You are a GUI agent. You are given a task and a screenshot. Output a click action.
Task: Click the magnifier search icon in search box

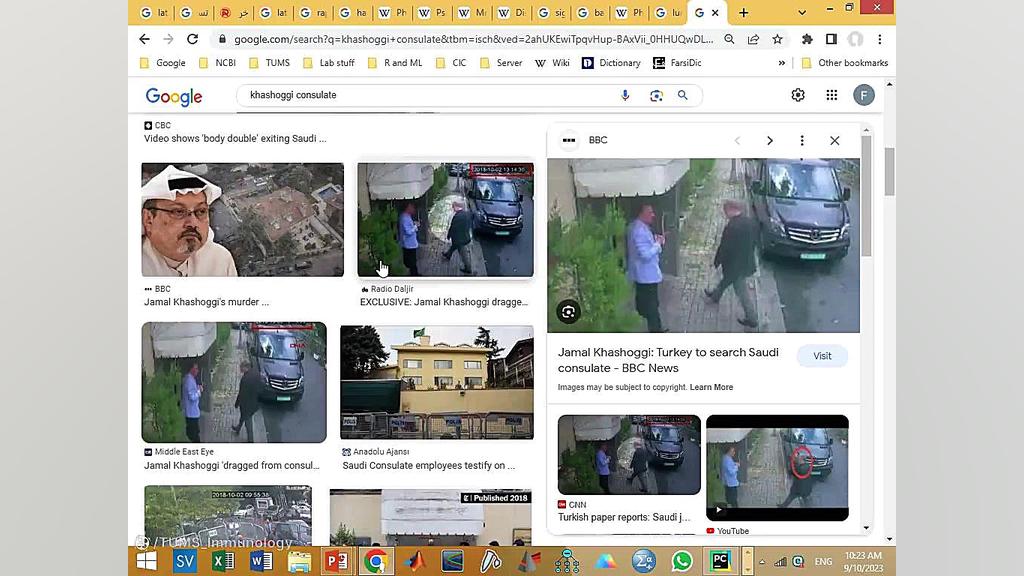pos(683,95)
